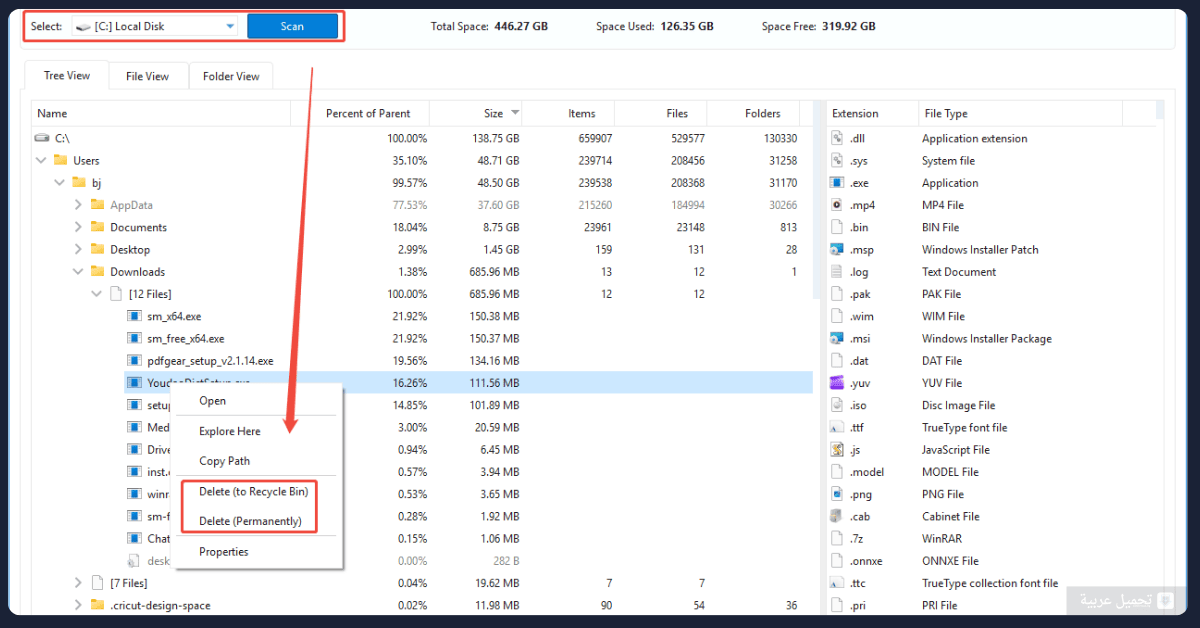The width and height of the screenshot is (1200, 628).
Task: Click the blue Scan button
Action: [292, 26]
